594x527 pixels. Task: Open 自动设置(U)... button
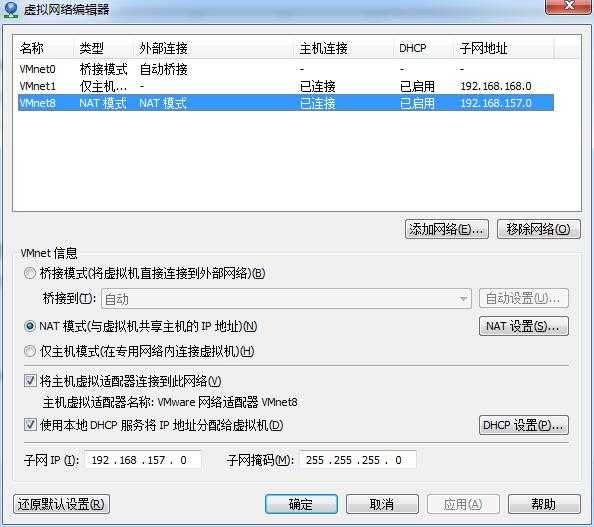pyautogui.click(x=524, y=299)
